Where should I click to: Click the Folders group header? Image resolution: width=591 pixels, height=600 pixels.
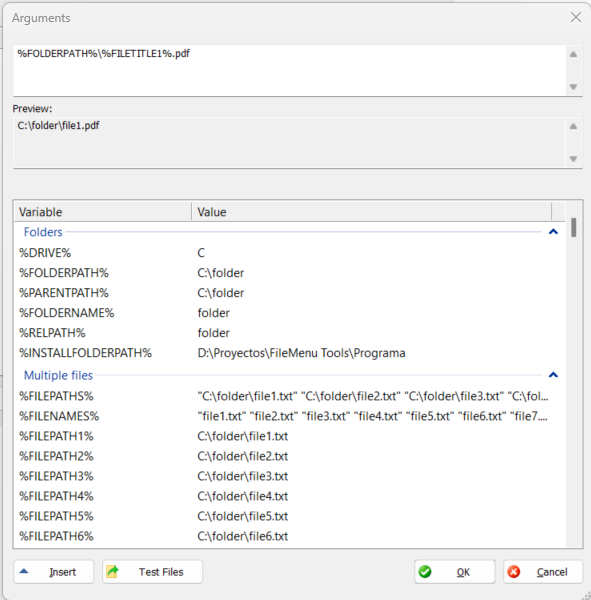tap(43, 232)
